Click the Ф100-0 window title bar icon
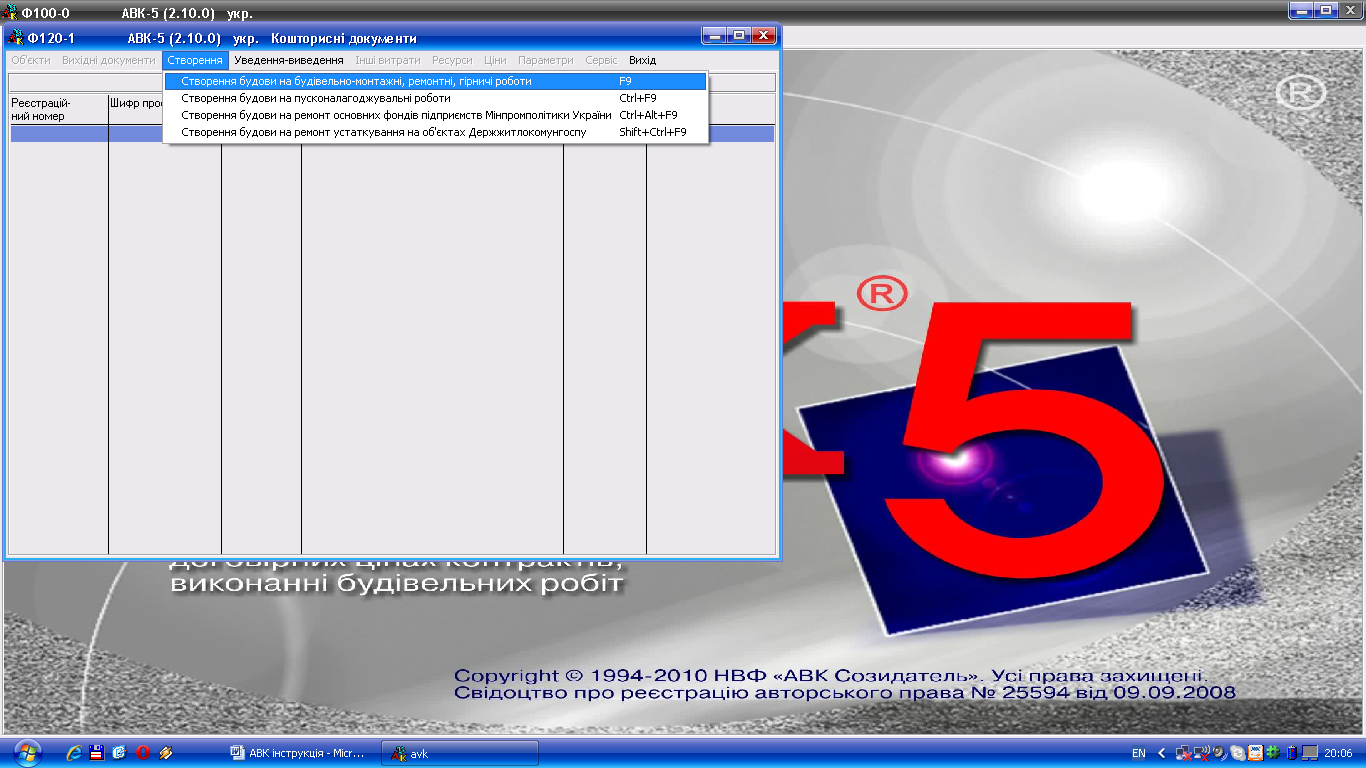1366x768 pixels. pos(11,14)
